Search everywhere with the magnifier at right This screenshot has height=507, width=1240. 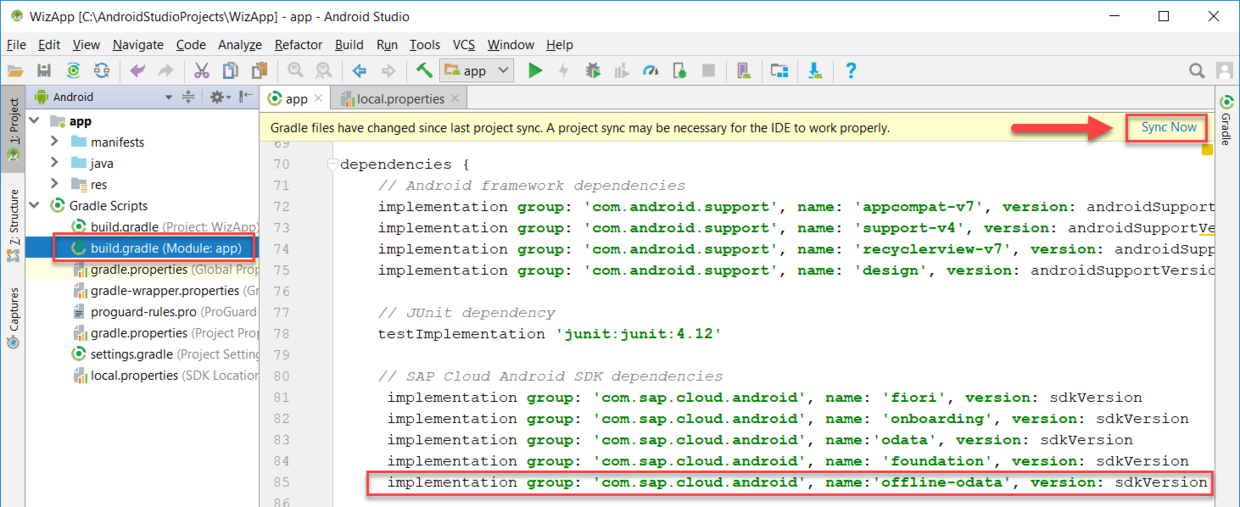(1196, 71)
